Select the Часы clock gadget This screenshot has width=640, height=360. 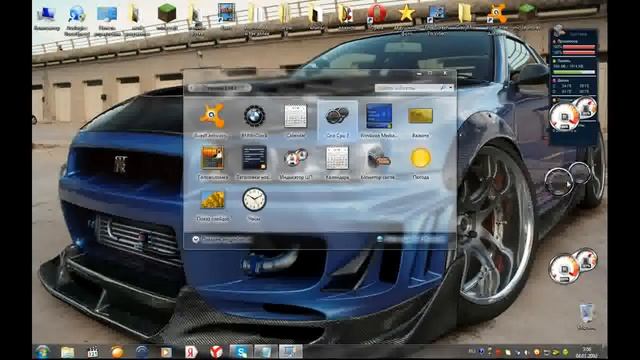click(x=254, y=204)
